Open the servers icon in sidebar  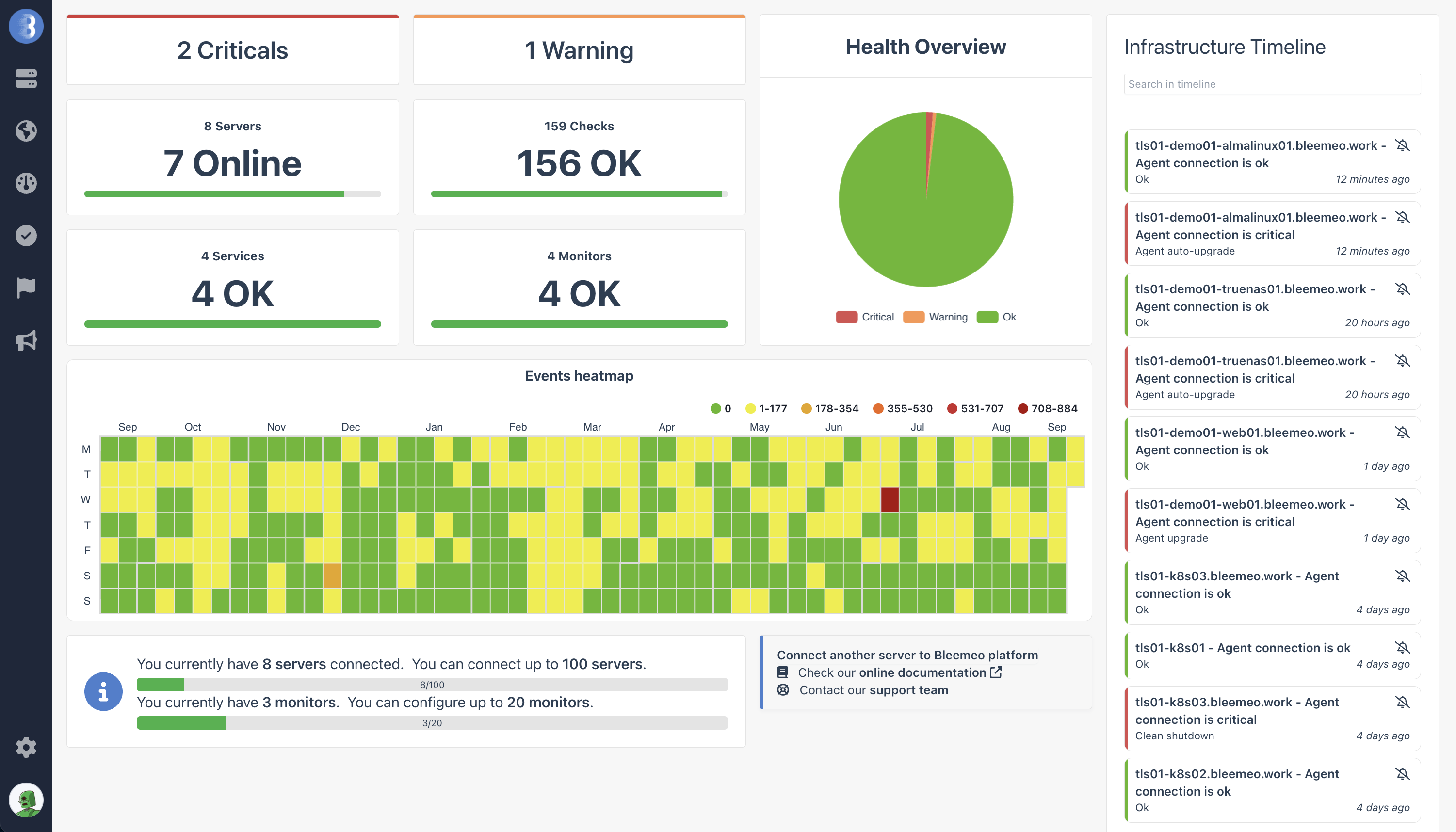(26, 78)
